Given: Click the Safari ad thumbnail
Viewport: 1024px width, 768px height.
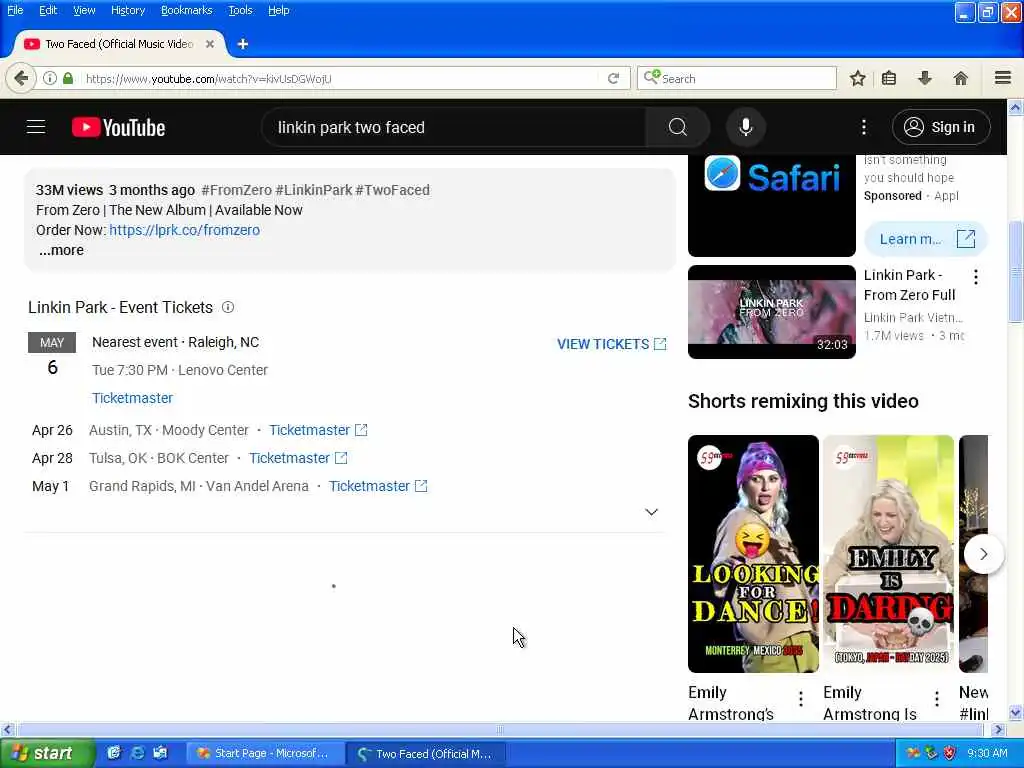Looking at the screenshot, I should (771, 206).
